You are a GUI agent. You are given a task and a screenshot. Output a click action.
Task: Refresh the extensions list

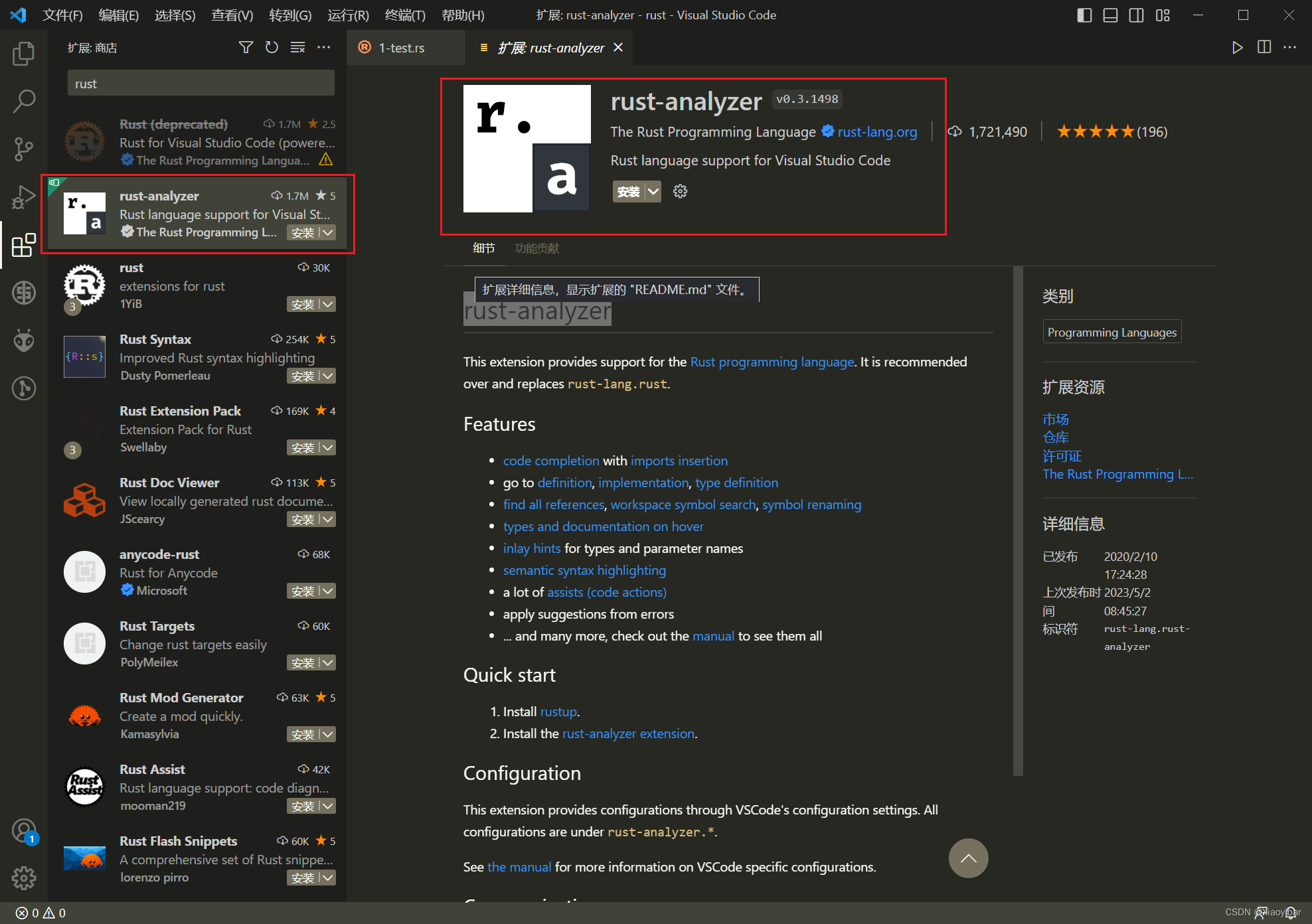(x=272, y=47)
